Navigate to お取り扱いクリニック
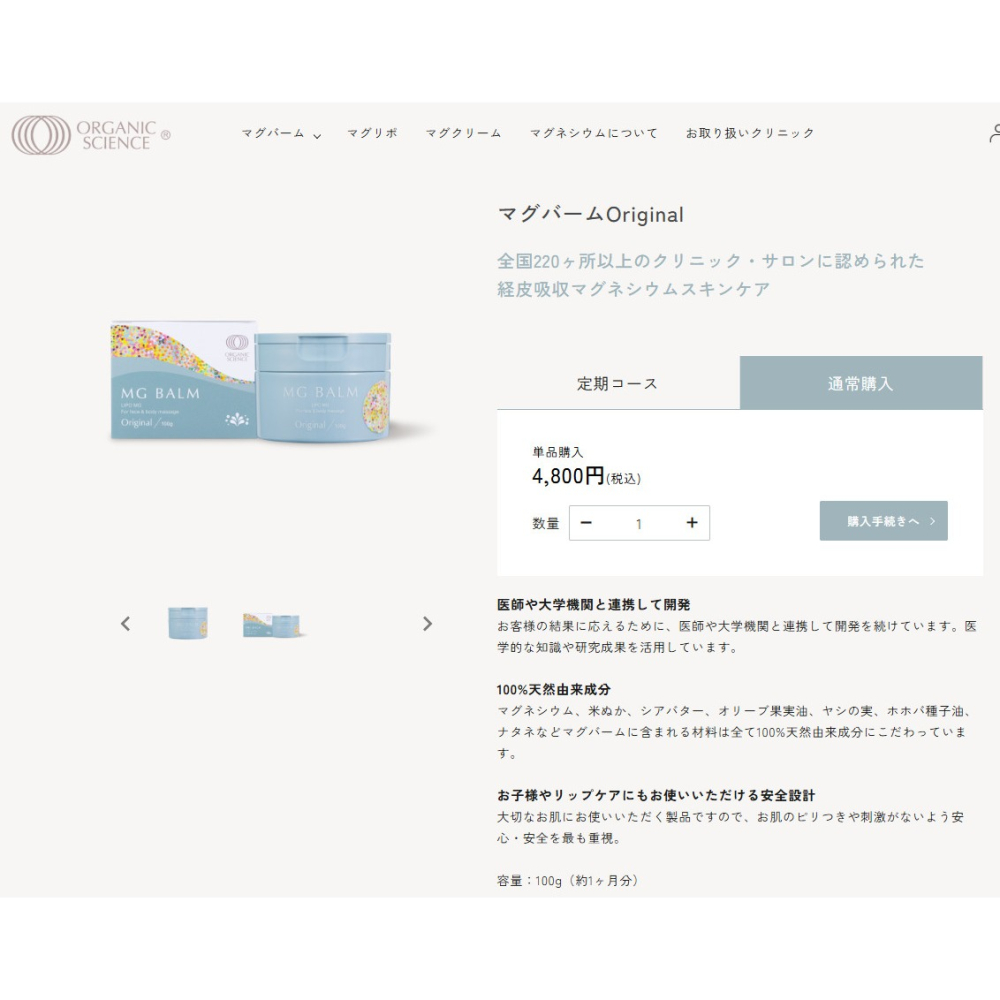This screenshot has height=1000, width=1000. [x=750, y=133]
